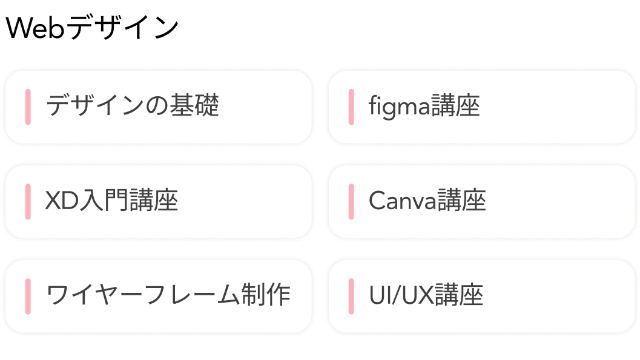Select the pink accent bar by XD入門講座

(x=28, y=202)
